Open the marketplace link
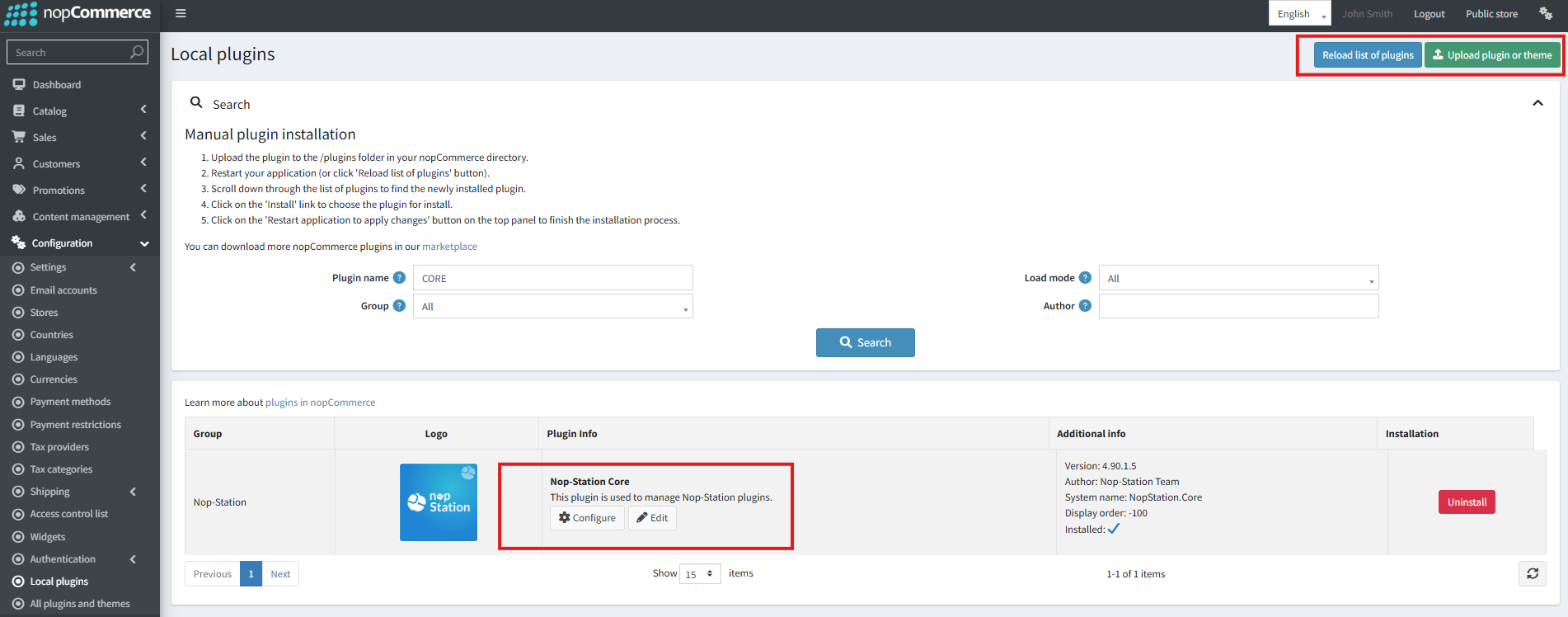The height and width of the screenshot is (617, 1568). (449, 247)
